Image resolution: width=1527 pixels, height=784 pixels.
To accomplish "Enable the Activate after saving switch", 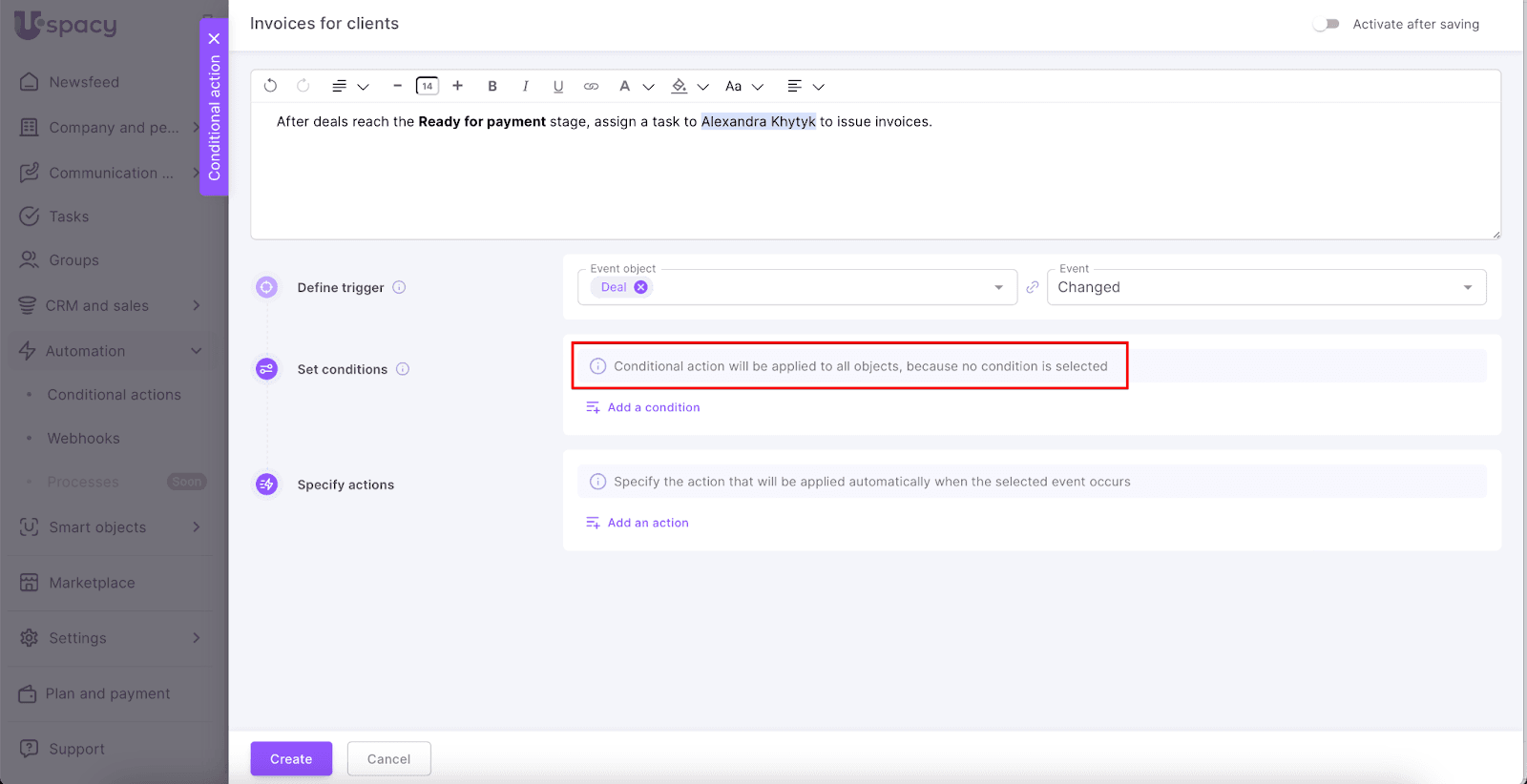I will click(x=1326, y=24).
